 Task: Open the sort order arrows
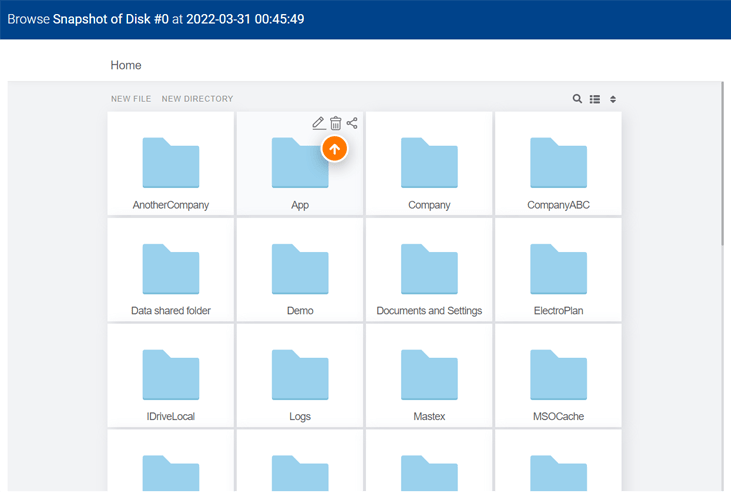613,99
